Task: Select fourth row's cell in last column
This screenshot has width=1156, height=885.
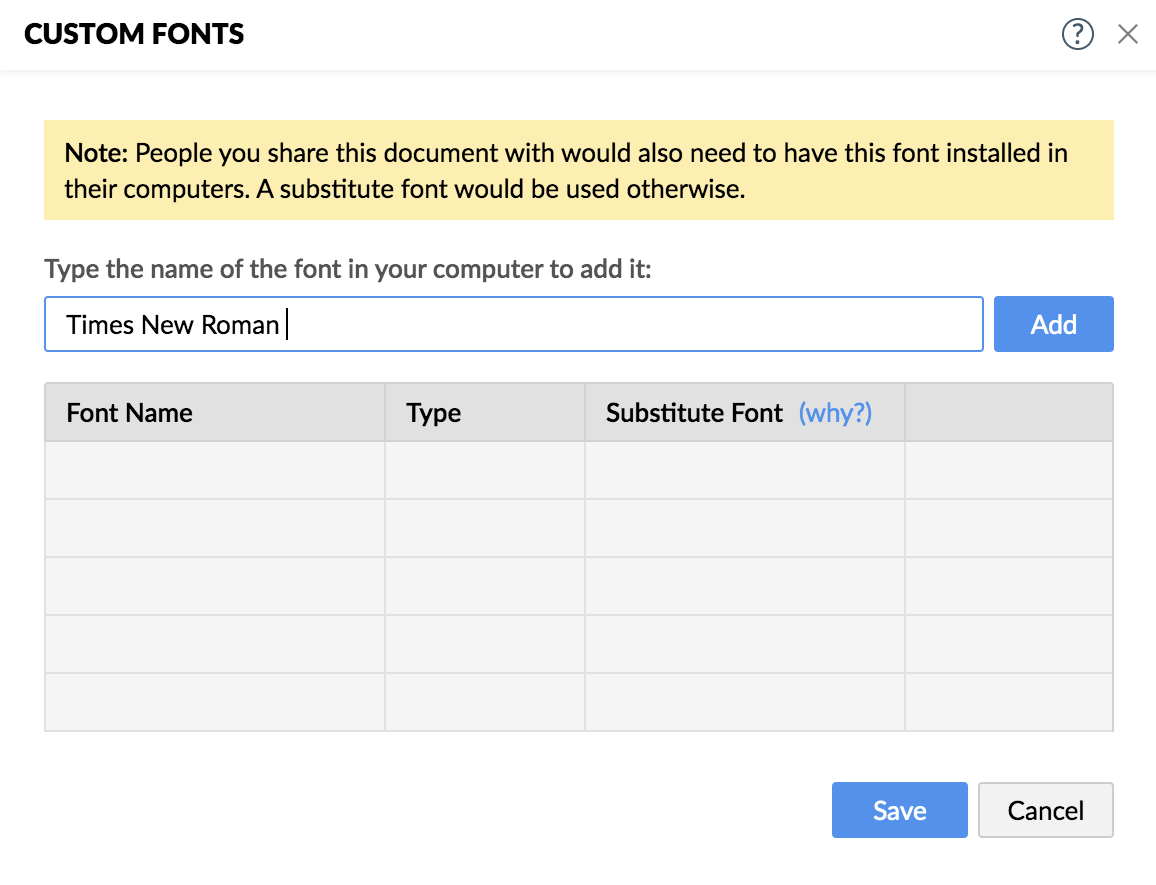Action: (1008, 644)
